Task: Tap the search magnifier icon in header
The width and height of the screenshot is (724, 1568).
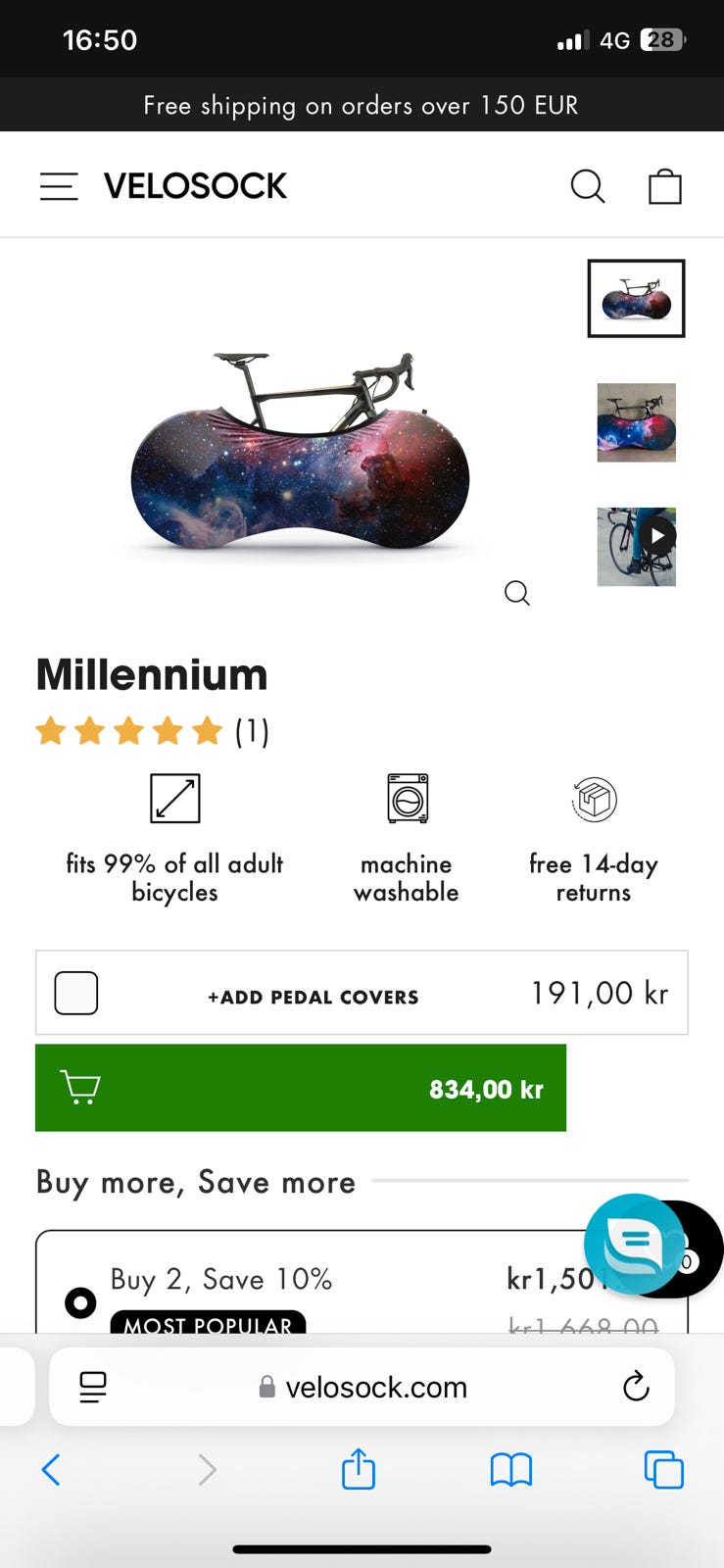Action: [x=588, y=186]
